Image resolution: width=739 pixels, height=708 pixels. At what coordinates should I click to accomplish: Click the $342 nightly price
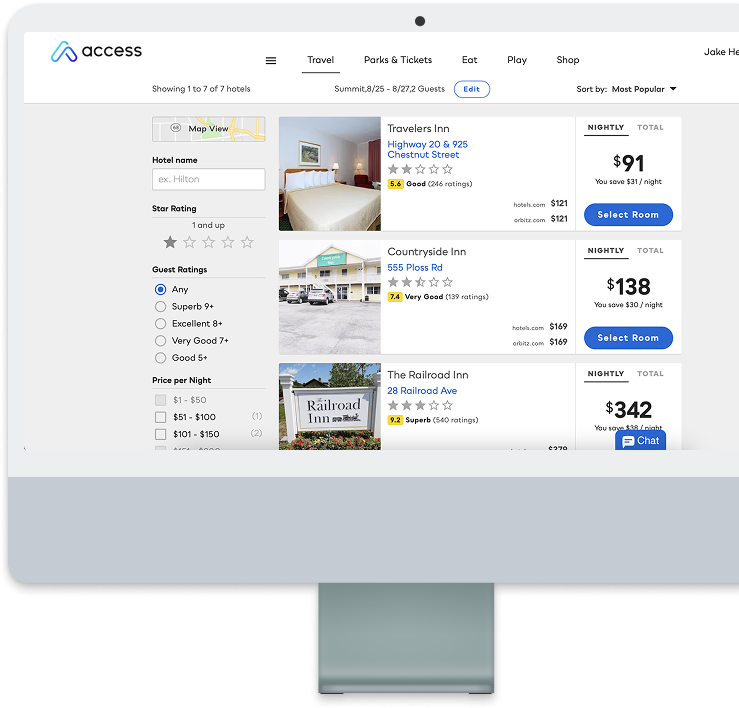click(628, 409)
